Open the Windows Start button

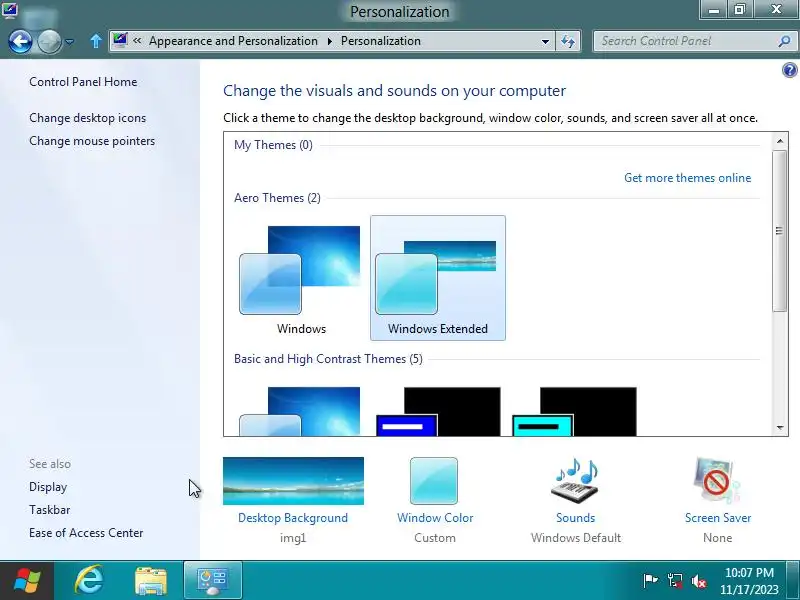coord(27,581)
